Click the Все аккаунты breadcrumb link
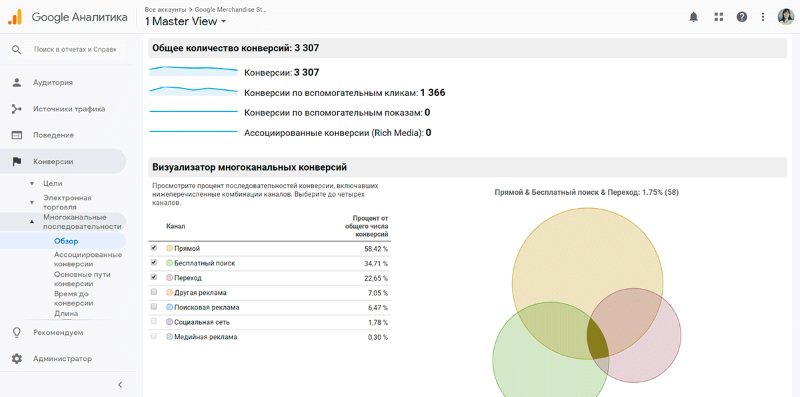 click(165, 9)
